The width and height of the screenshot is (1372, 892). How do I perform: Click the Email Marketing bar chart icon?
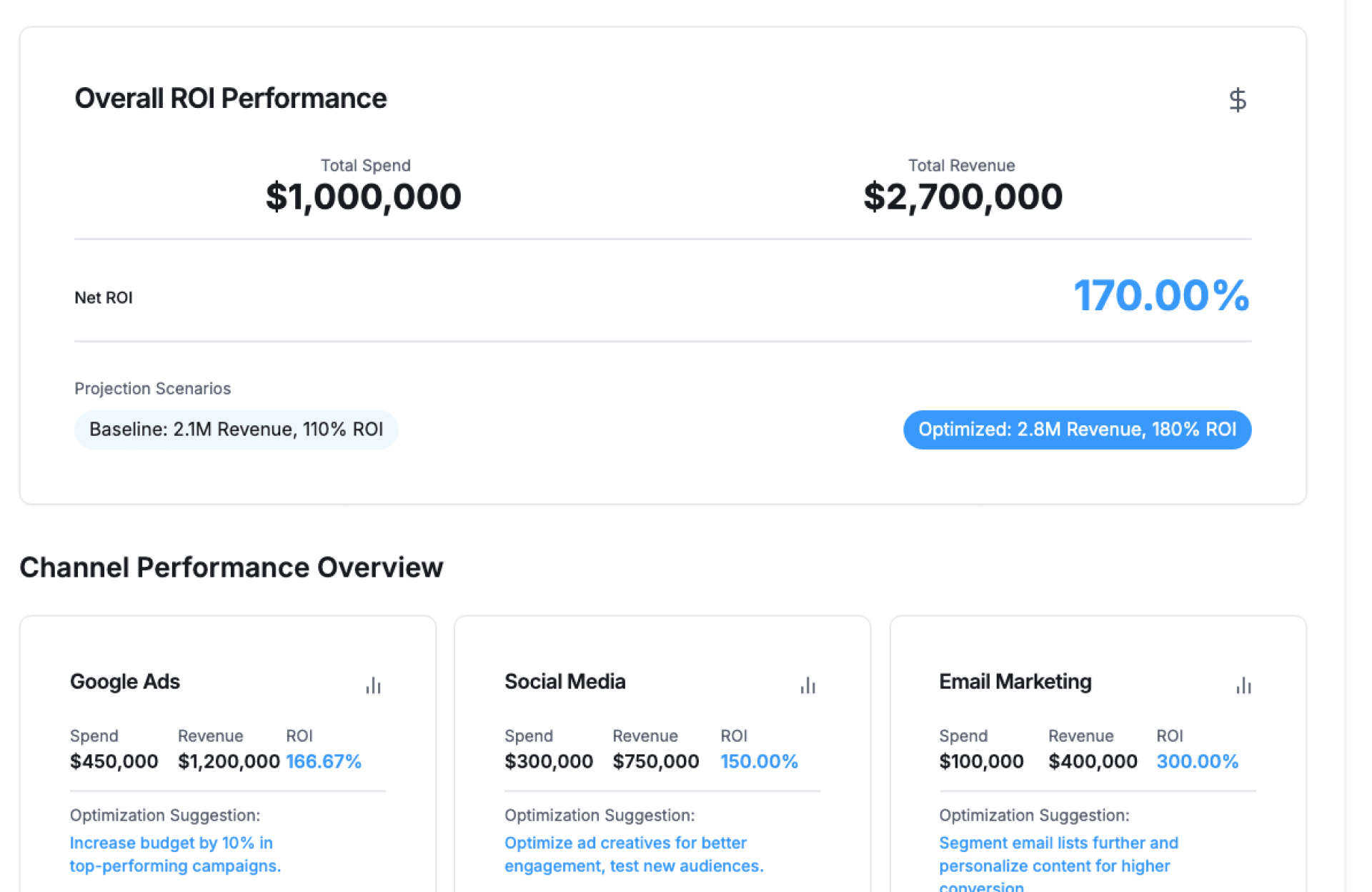tap(1243, 685)
